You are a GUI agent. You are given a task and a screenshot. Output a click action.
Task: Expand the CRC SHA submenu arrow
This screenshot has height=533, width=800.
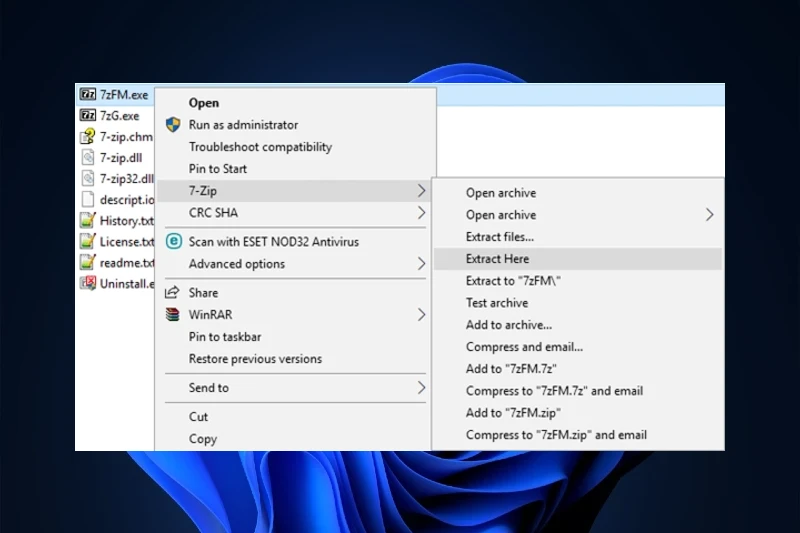tap(421, 213)
